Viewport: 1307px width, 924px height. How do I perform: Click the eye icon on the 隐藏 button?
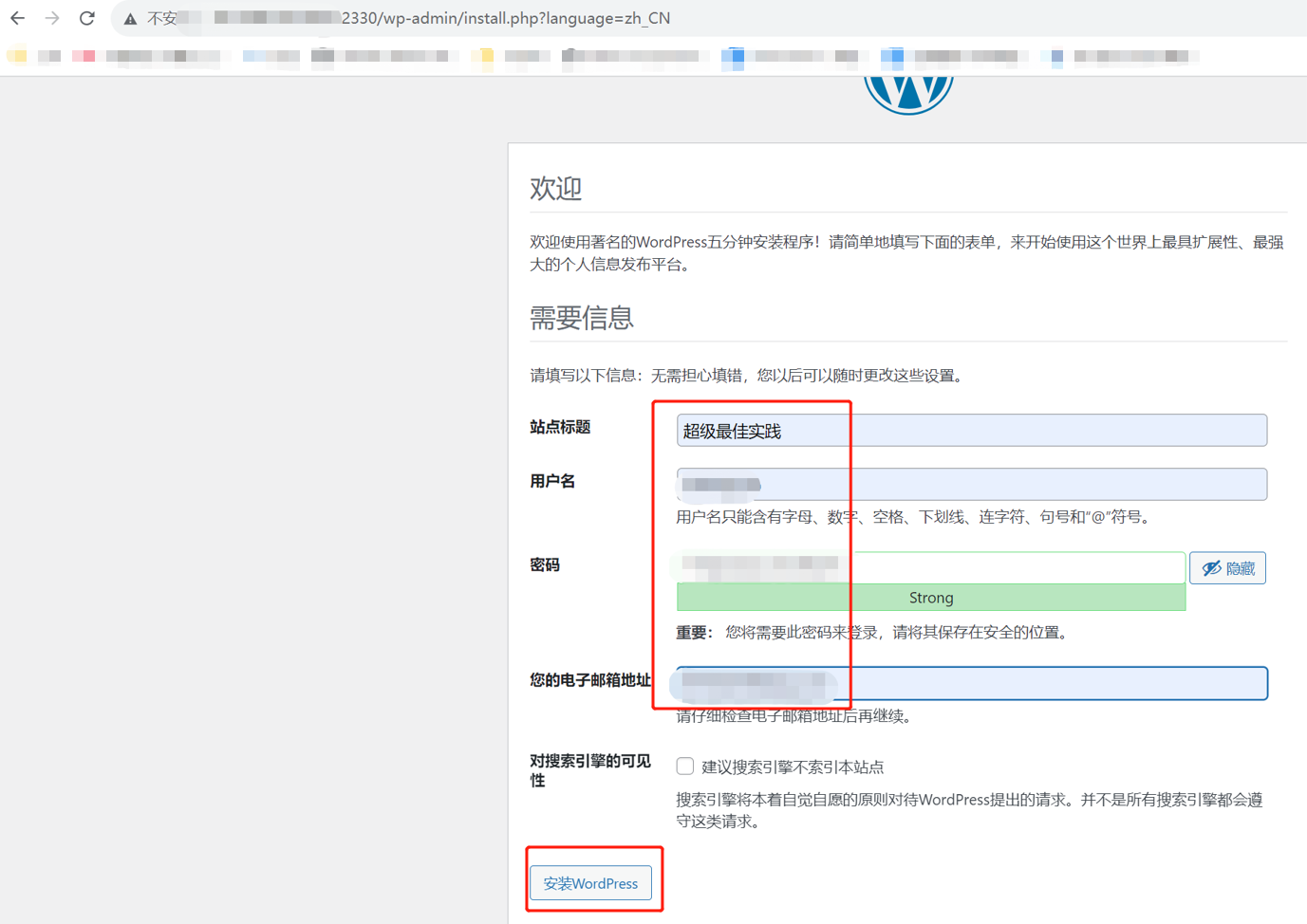click(1212, 567)
